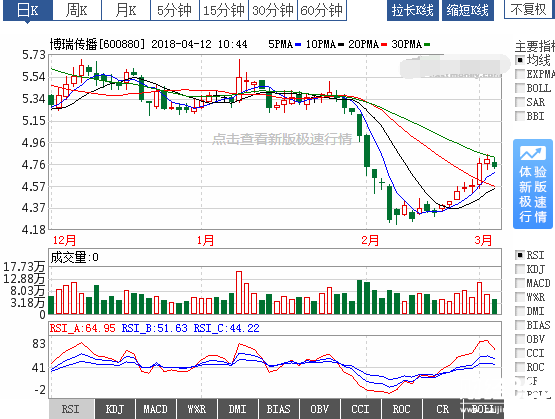The height and width of the screenshot is (419, 555).
Task: Click the RSI_B:51.63 value label
Action: point(155,328)
